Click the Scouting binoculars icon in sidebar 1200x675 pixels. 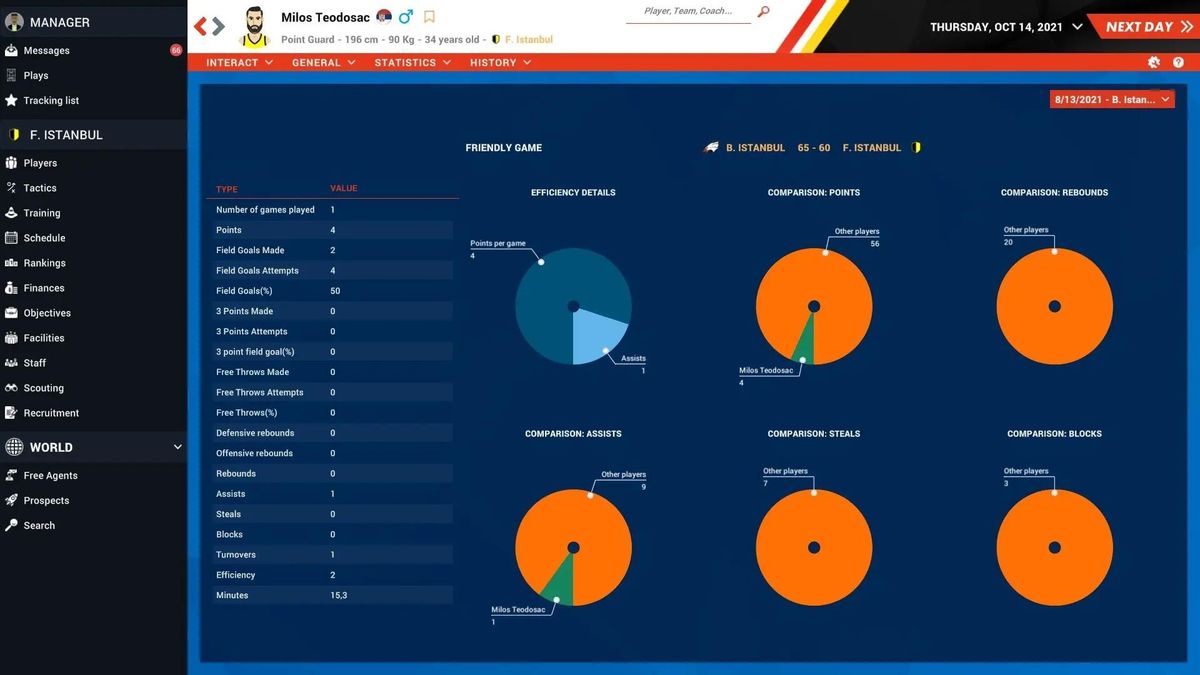[12, 388]
